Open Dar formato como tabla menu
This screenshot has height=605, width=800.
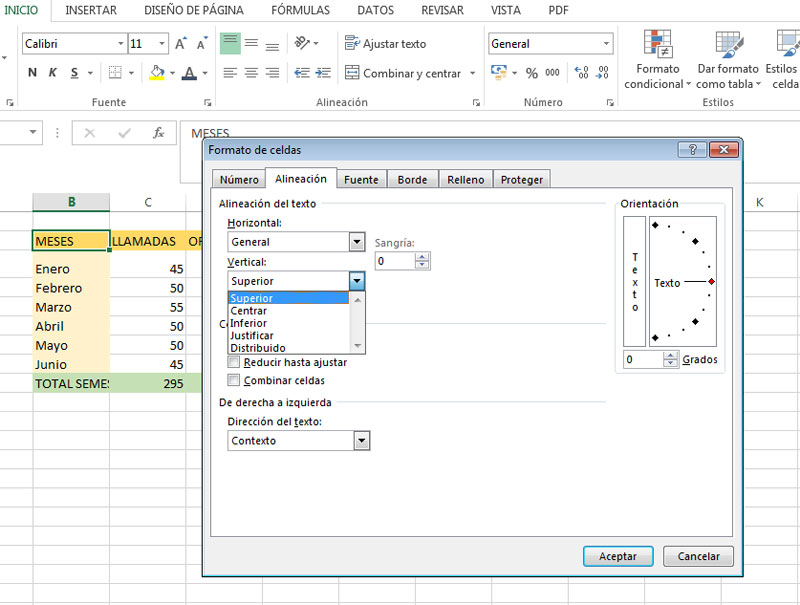(728, 60)
